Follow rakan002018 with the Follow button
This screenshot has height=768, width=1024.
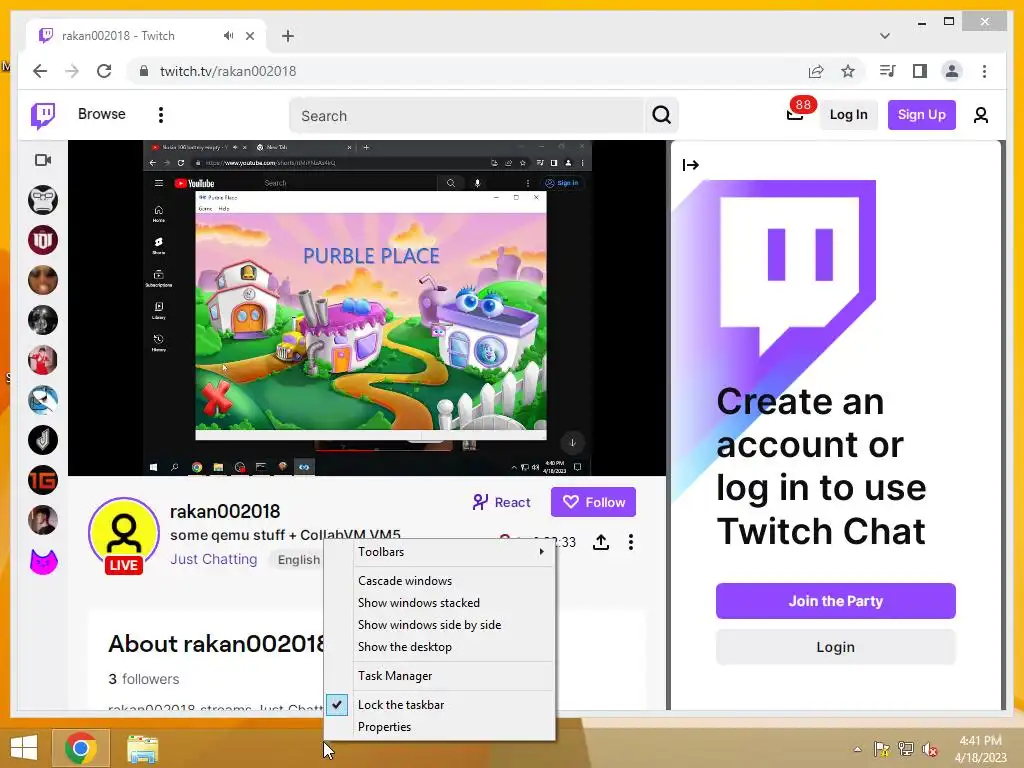tap(593, 502)
